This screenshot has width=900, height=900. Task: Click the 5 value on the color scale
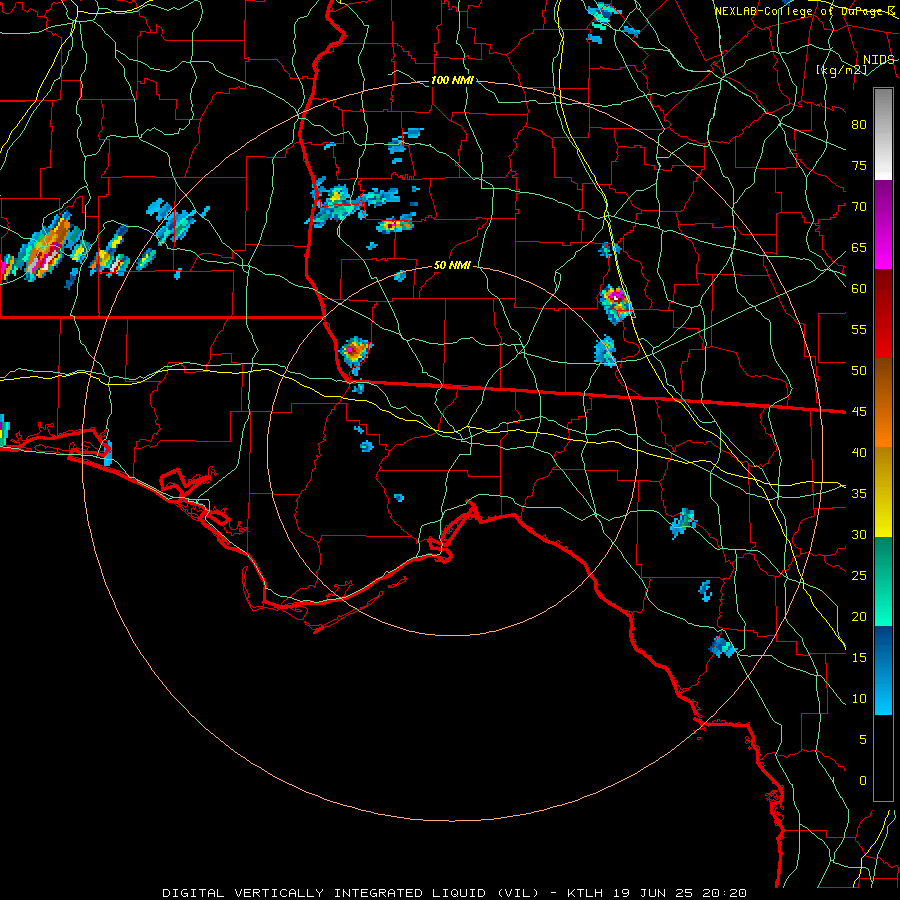pyautogui.click(x=862, y=740)
